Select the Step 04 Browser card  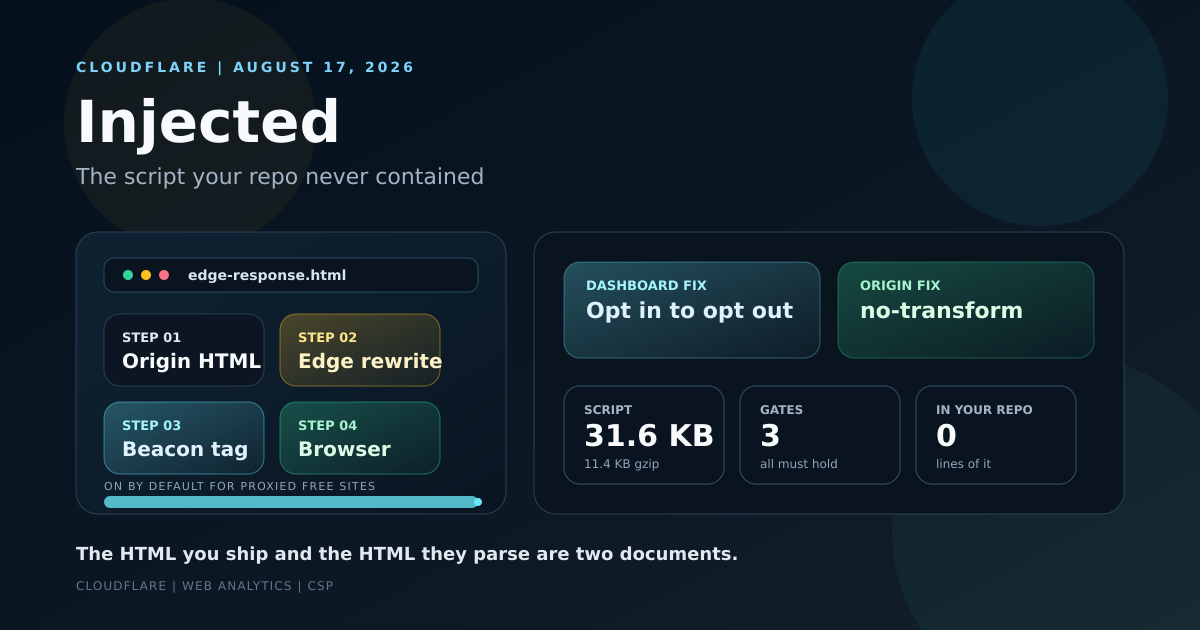pyautogui.click(x=360, y=438)
